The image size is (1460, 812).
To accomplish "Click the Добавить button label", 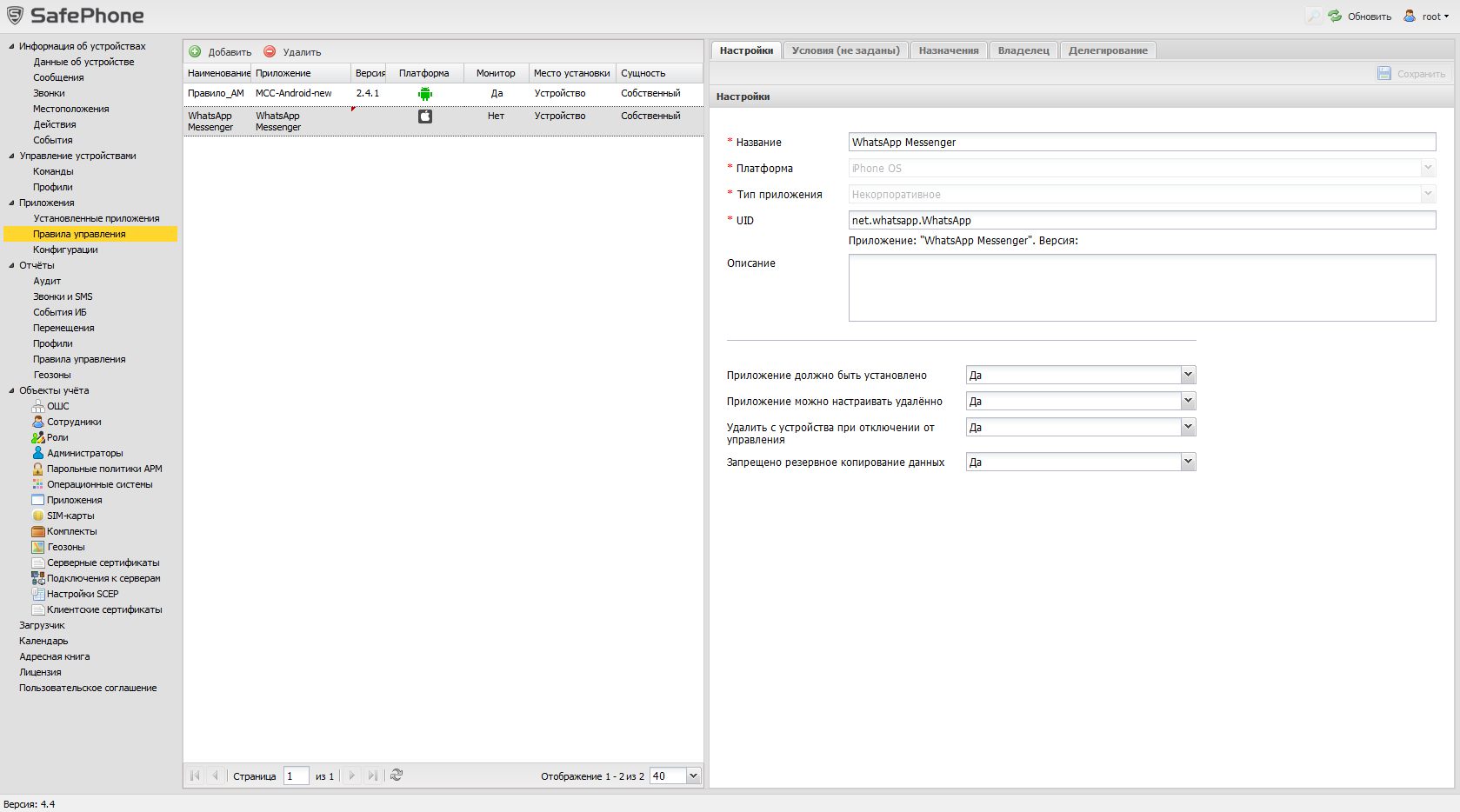I will tap(230, 52).
